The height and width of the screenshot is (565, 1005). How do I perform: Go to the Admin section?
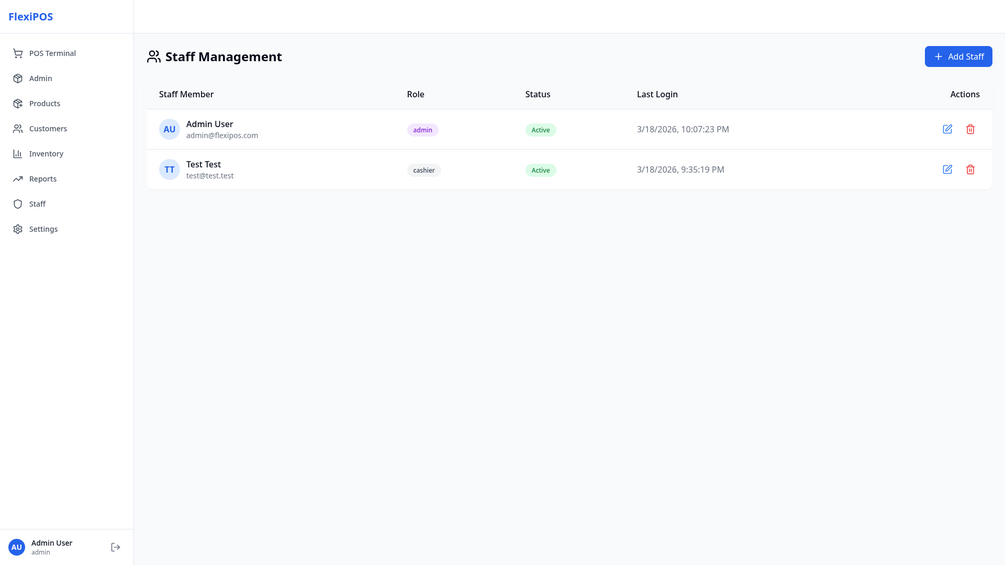tap(40, 78)
